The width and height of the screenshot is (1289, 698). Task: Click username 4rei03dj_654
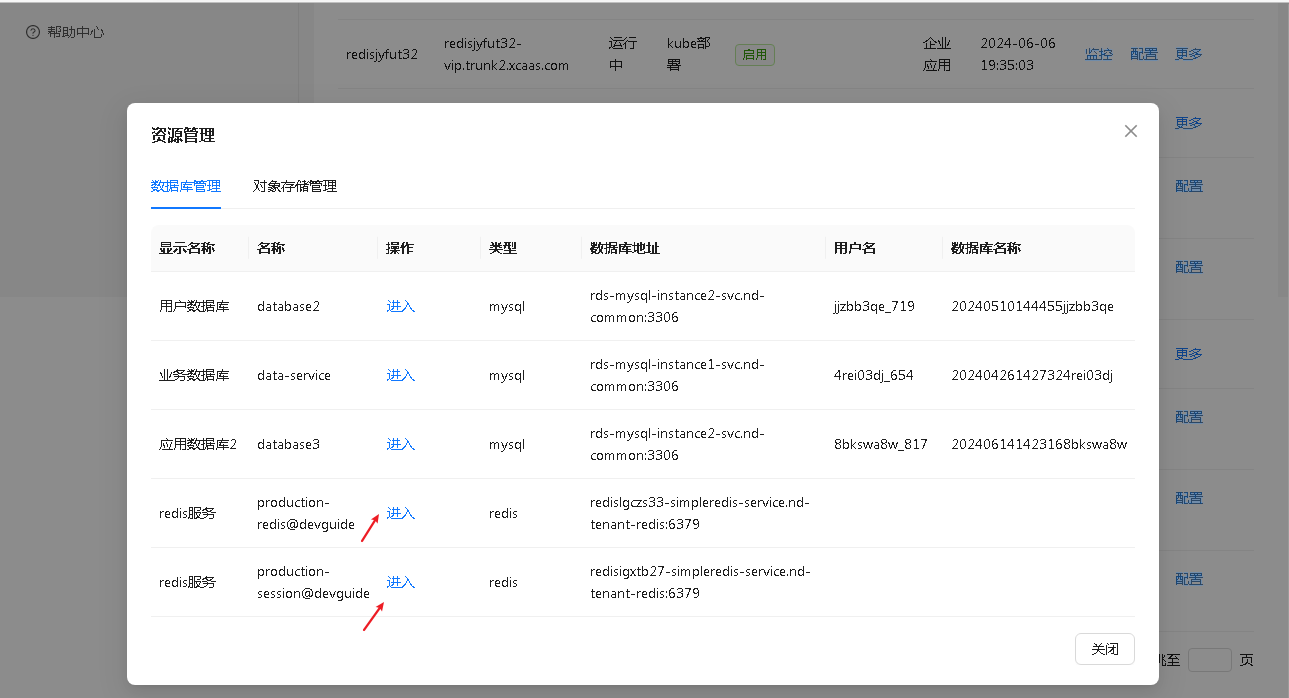click(874, 375)
